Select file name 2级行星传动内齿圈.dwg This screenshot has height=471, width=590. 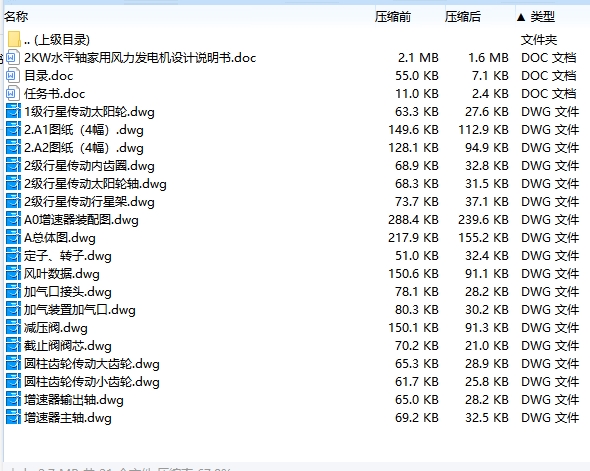click(x=89, y=166)
